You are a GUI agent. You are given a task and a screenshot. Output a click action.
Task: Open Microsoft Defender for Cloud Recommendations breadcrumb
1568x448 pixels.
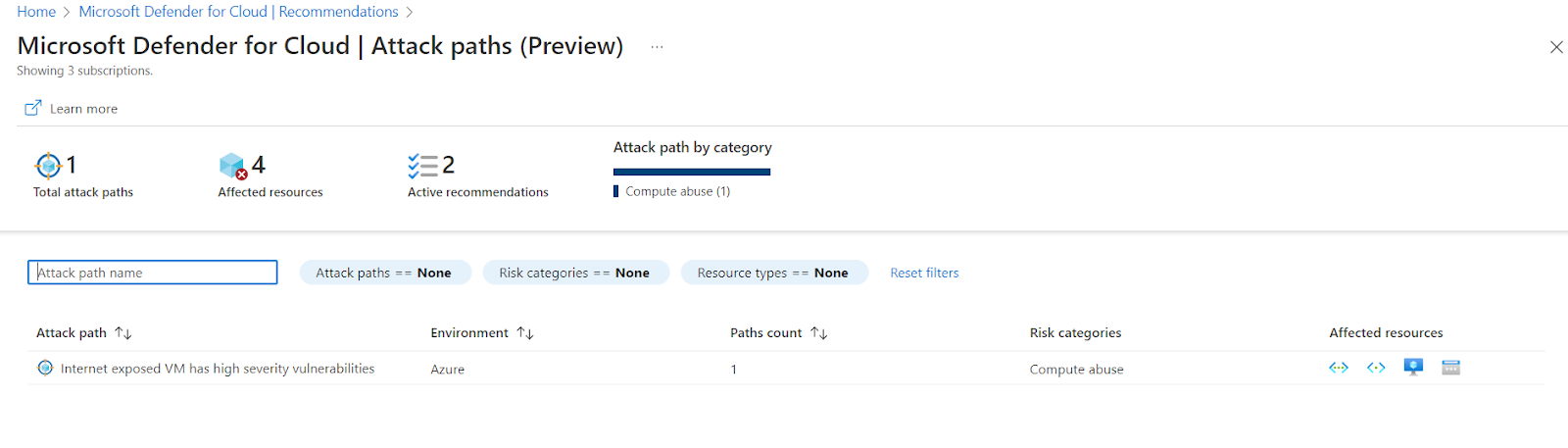pyautogui.click(x=238, y=12)
